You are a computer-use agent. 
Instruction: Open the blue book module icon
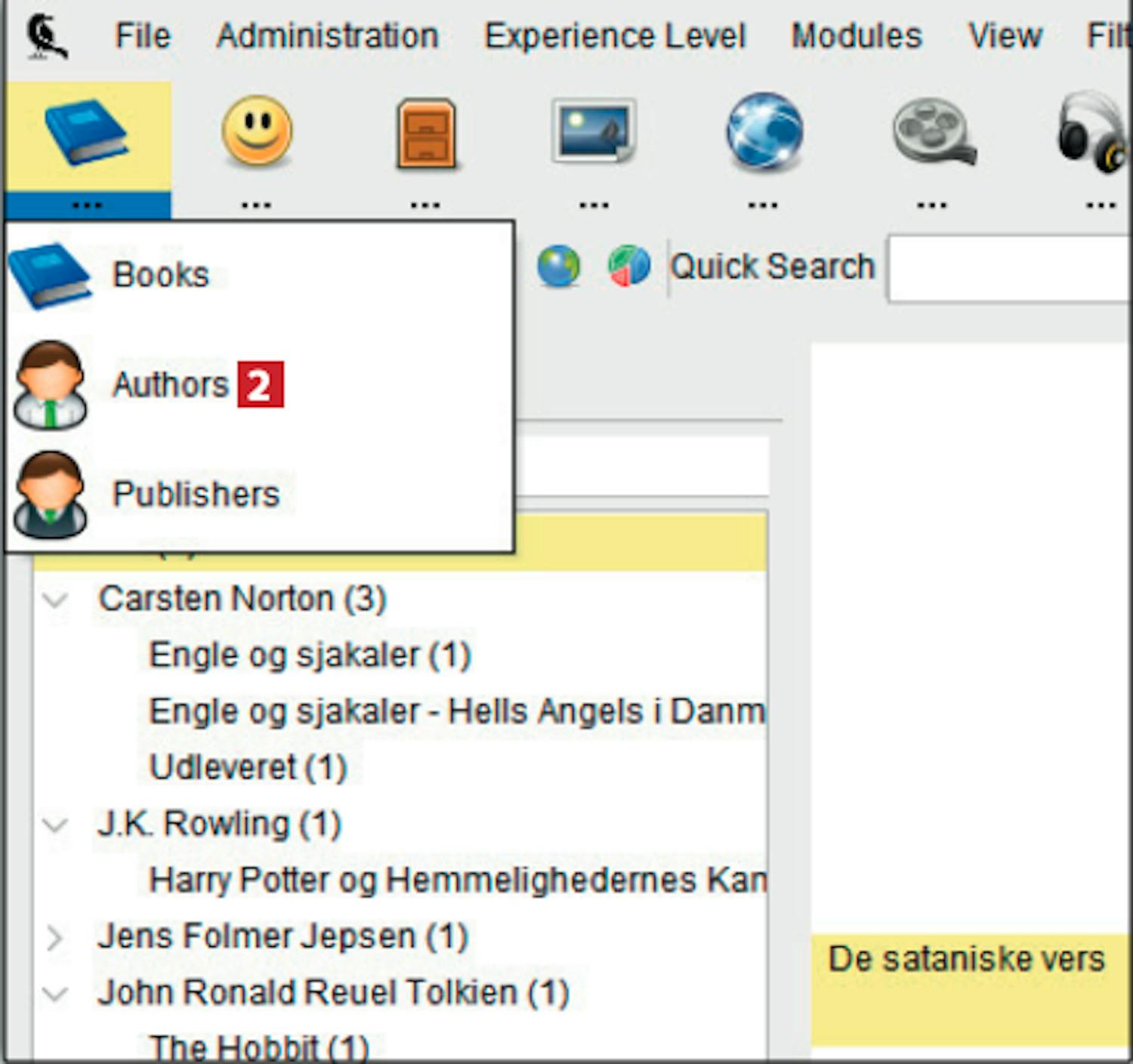pos(86,132)
